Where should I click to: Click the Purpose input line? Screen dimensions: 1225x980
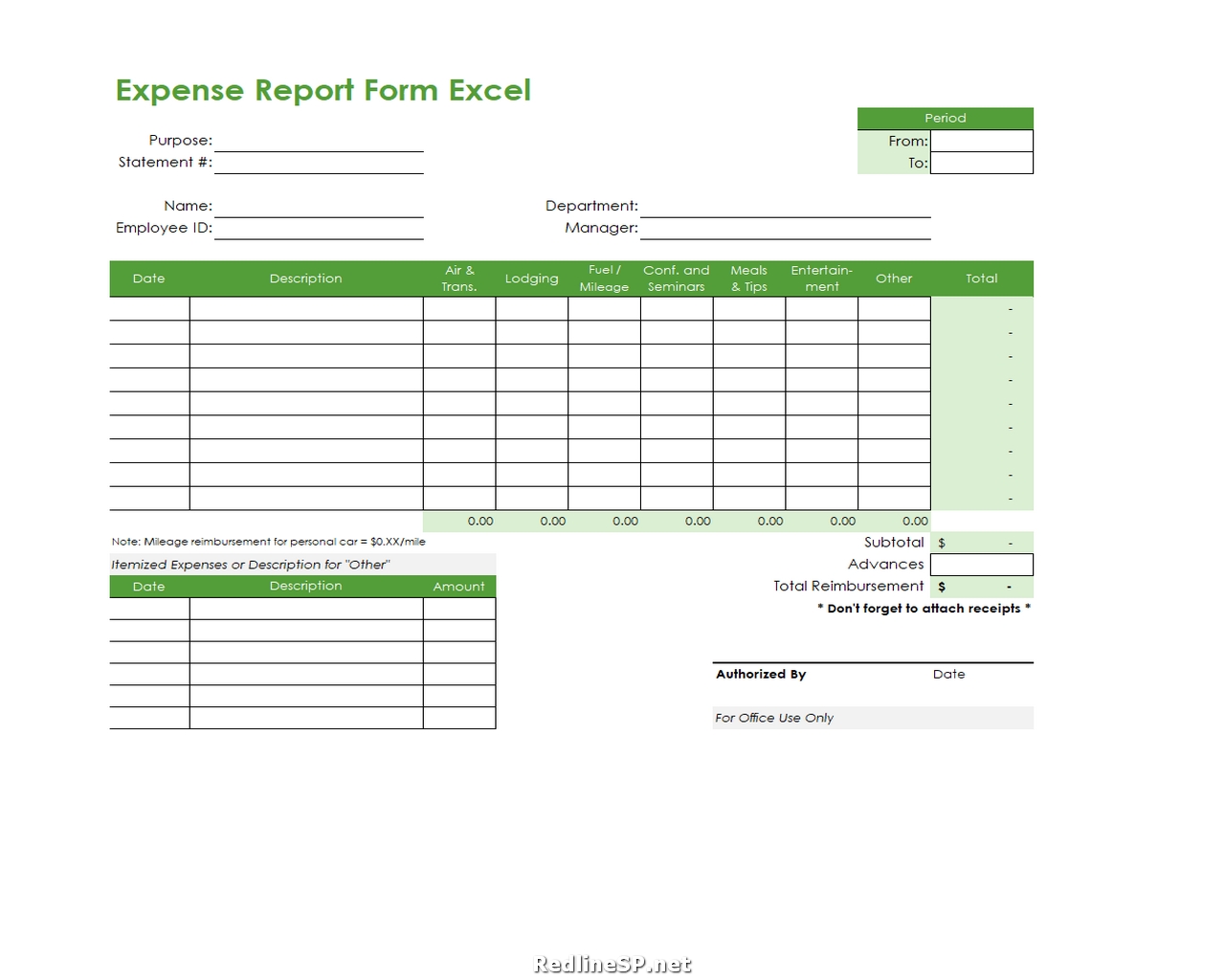pos(319,141)
